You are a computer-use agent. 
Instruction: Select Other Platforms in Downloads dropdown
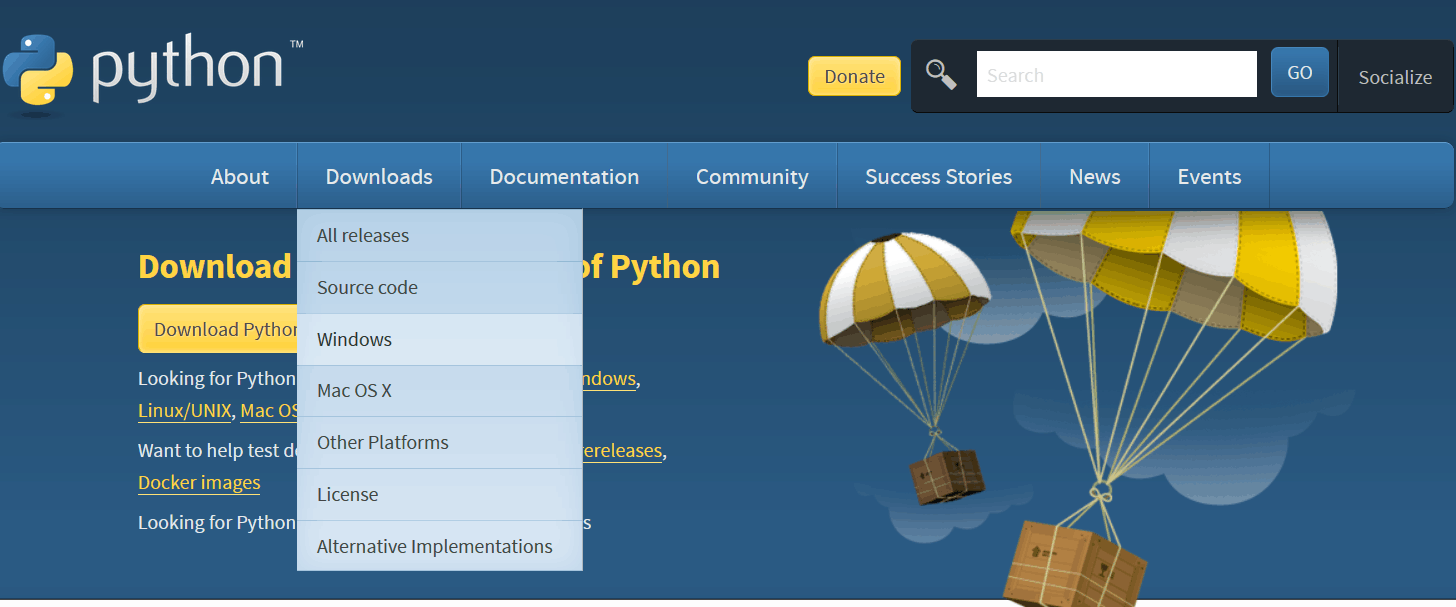[x=440, y=443]
